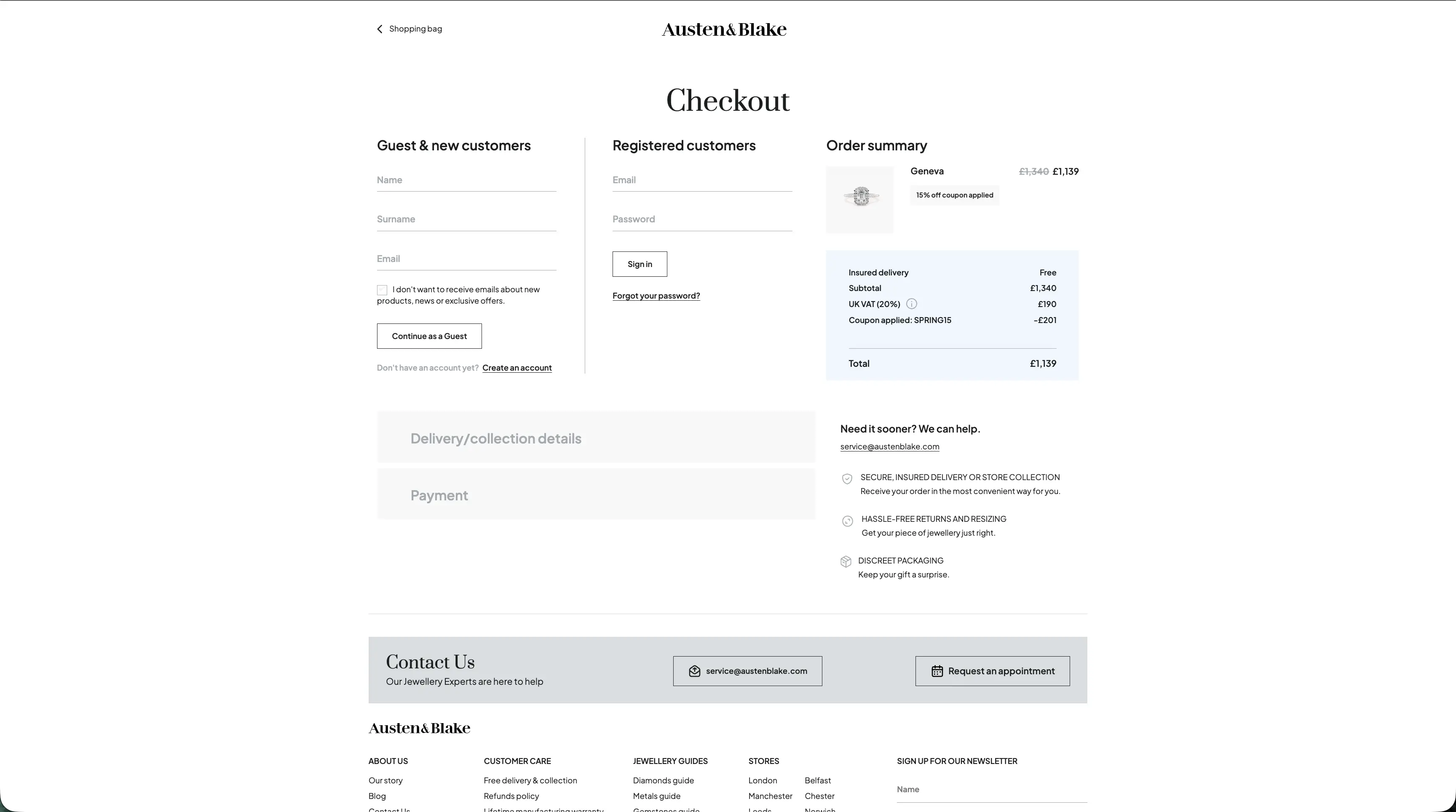Expand the Delivery/collection details section
This screenshot has width=1456, height=812.
coord(596,438)
